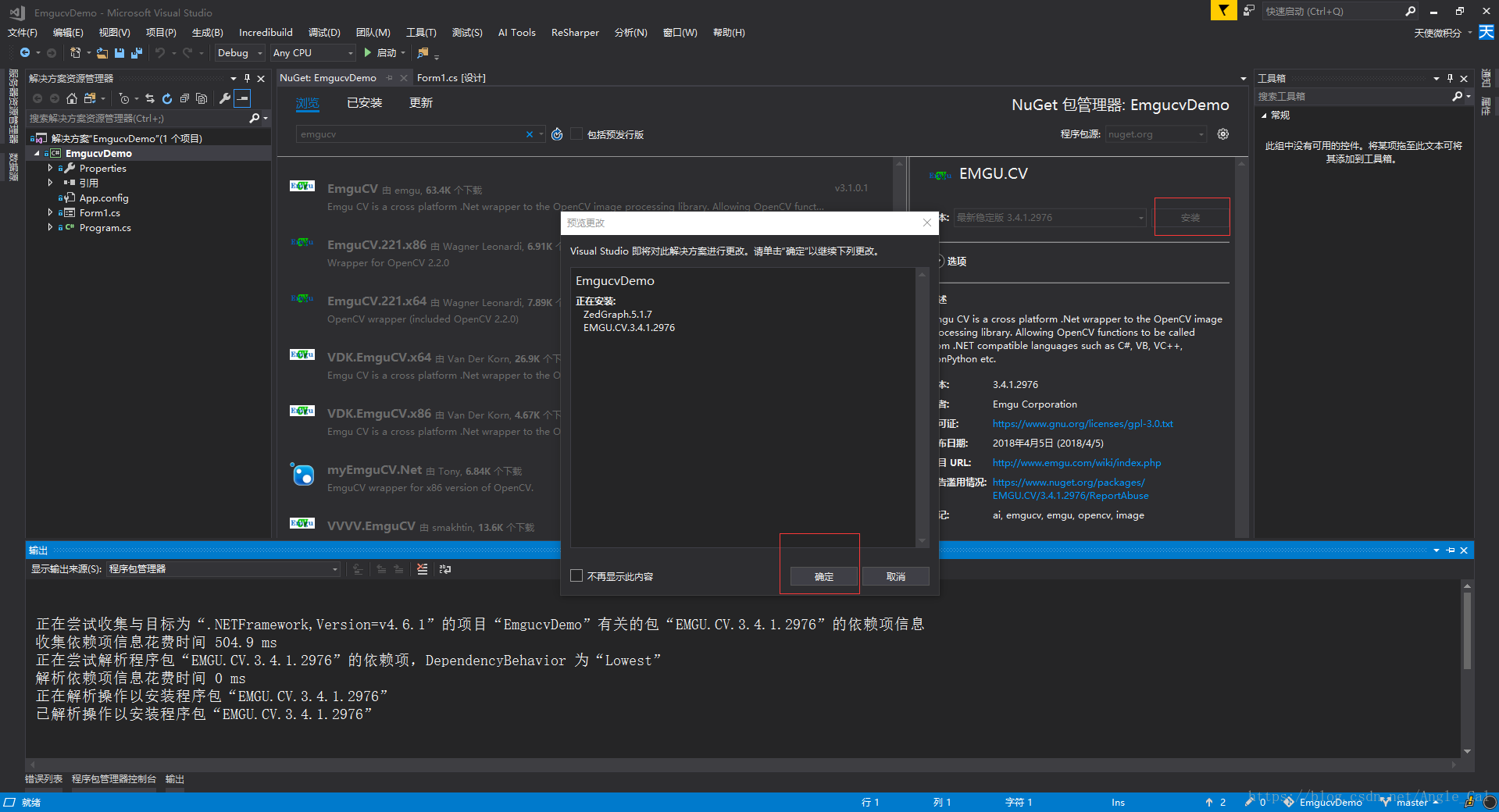
Task: Open the 文件(F) menu
Action: tap(23, 32)
